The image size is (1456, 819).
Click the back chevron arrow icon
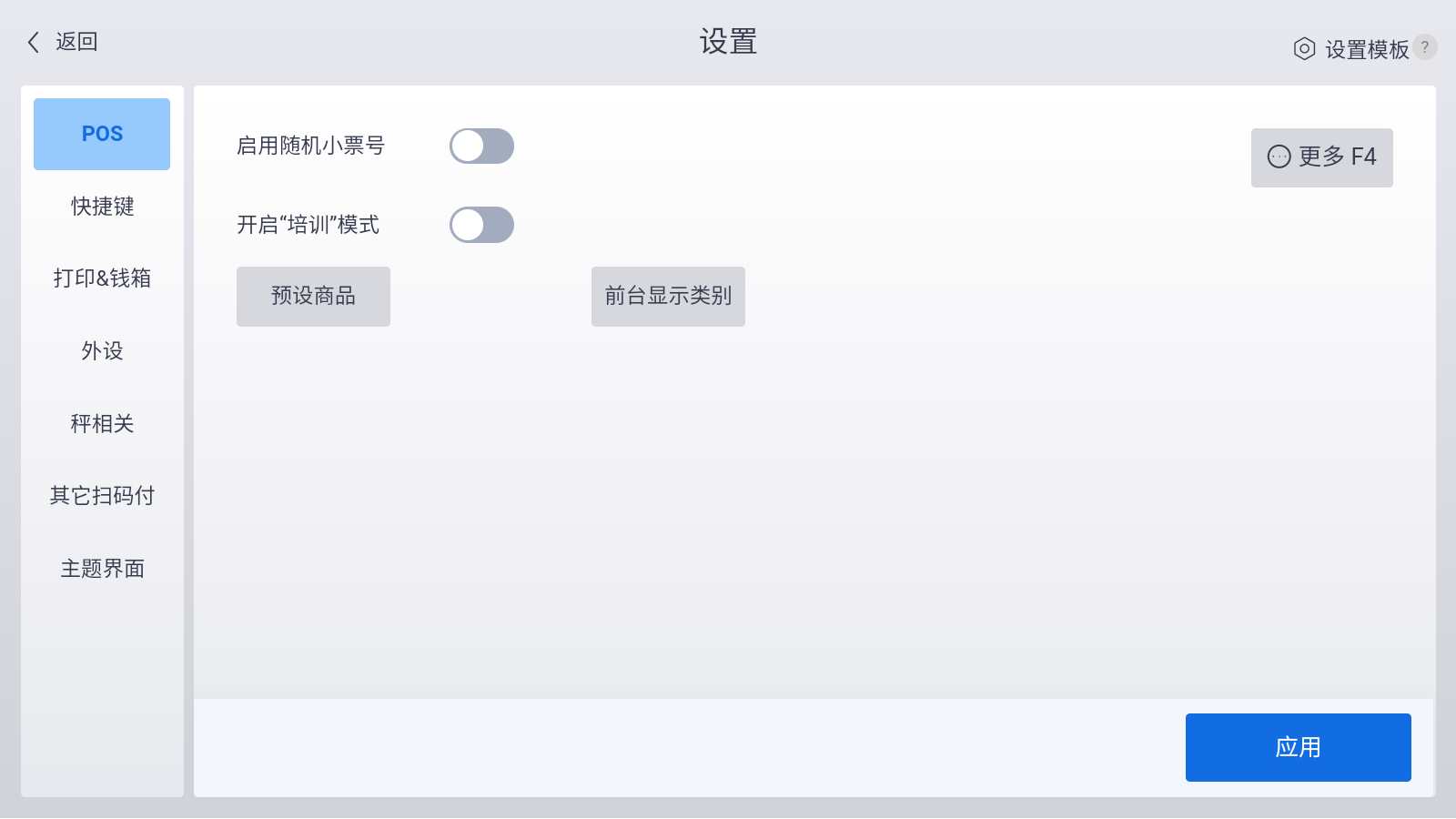click(34, 42)
